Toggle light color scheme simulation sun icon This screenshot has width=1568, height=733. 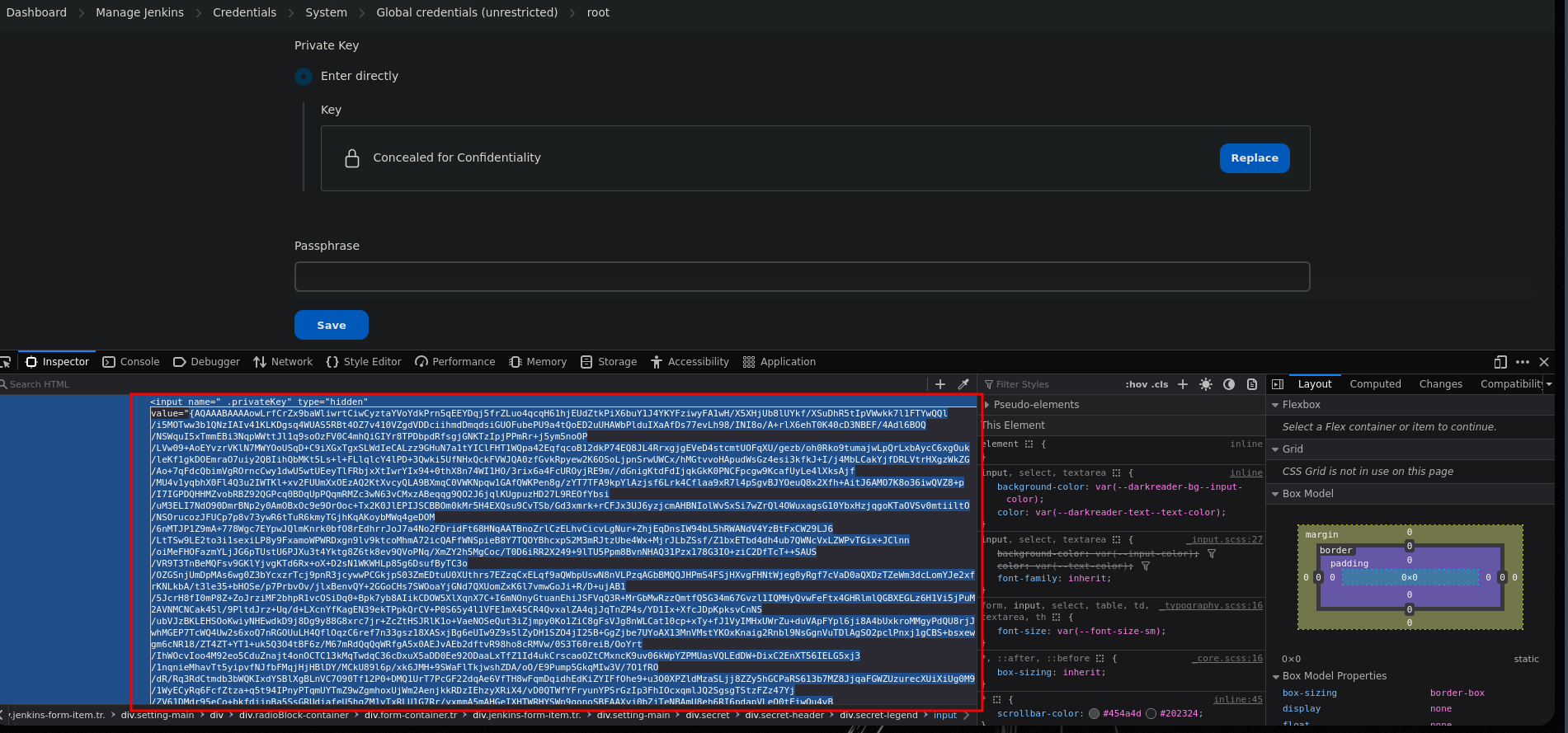[x=1206, y=384]
